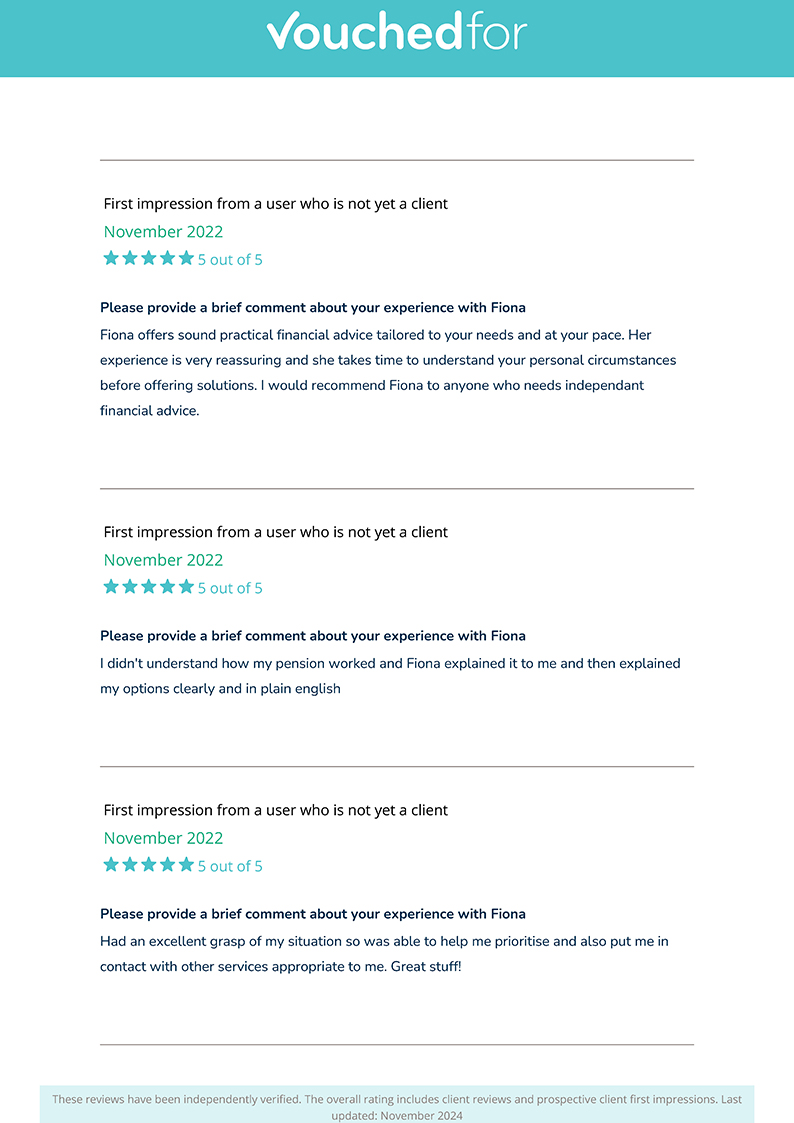
Task: Click review text about pension explained in plain english
Action: tap(390, 675)
